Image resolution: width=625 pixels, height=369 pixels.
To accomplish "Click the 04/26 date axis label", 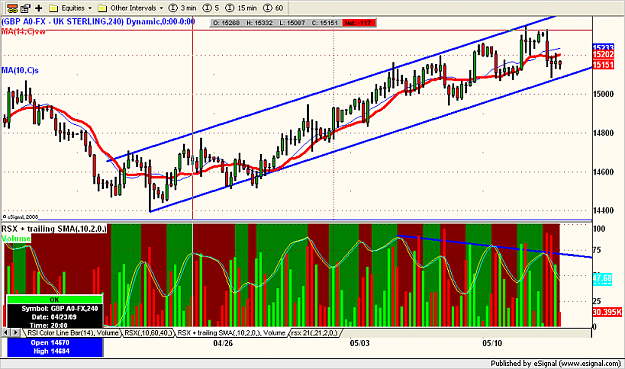I will (x=223, y=343).
